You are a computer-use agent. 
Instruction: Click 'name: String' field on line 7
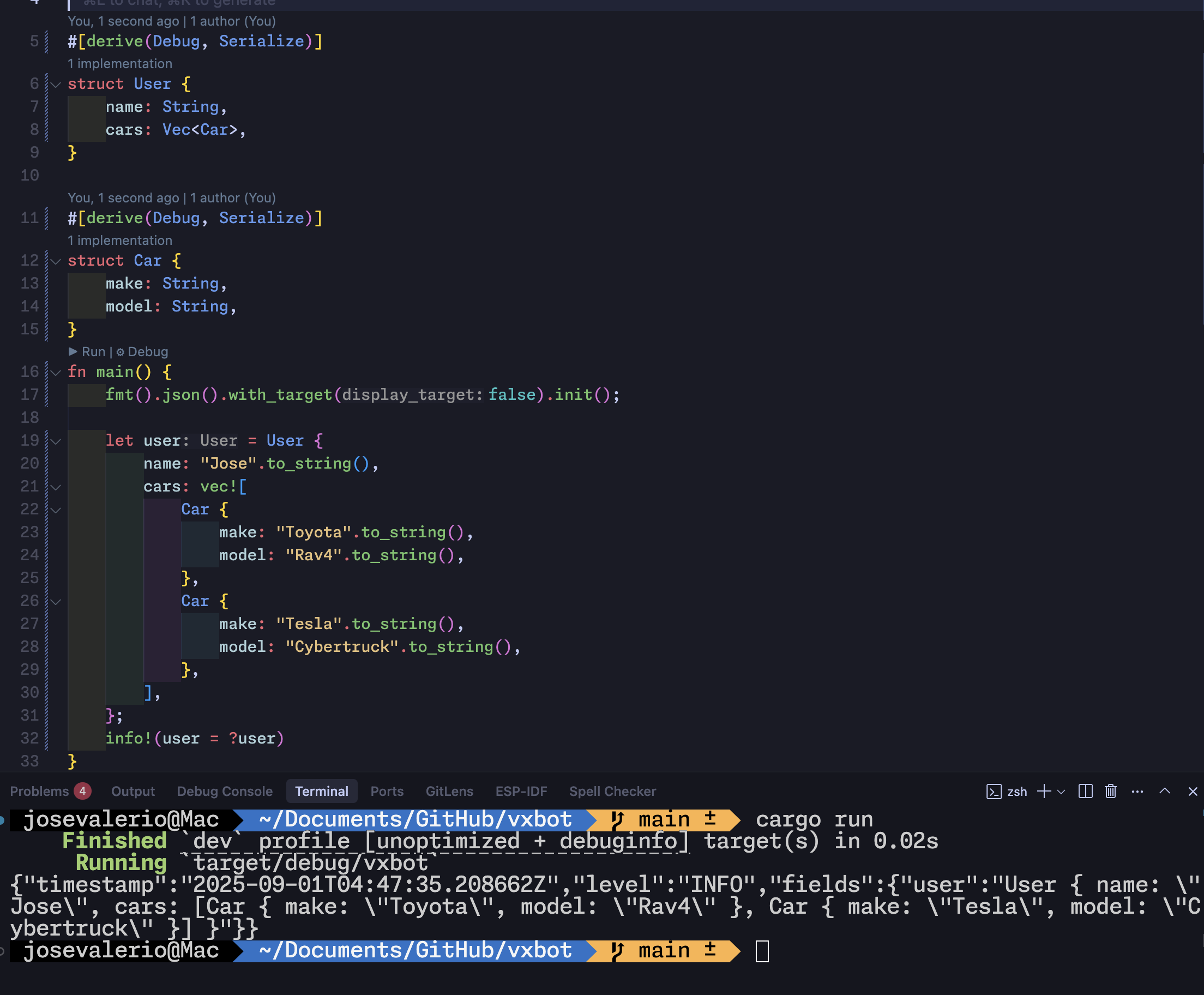coord(162,106)
